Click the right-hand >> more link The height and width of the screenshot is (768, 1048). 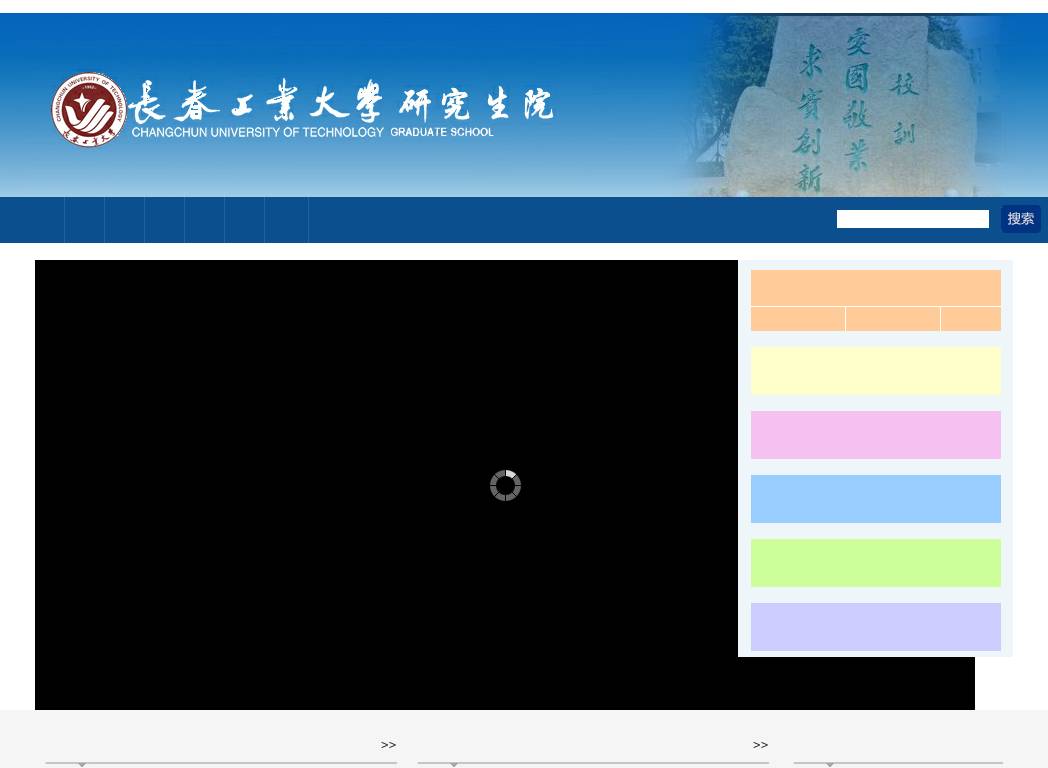[x=760, y=745]
